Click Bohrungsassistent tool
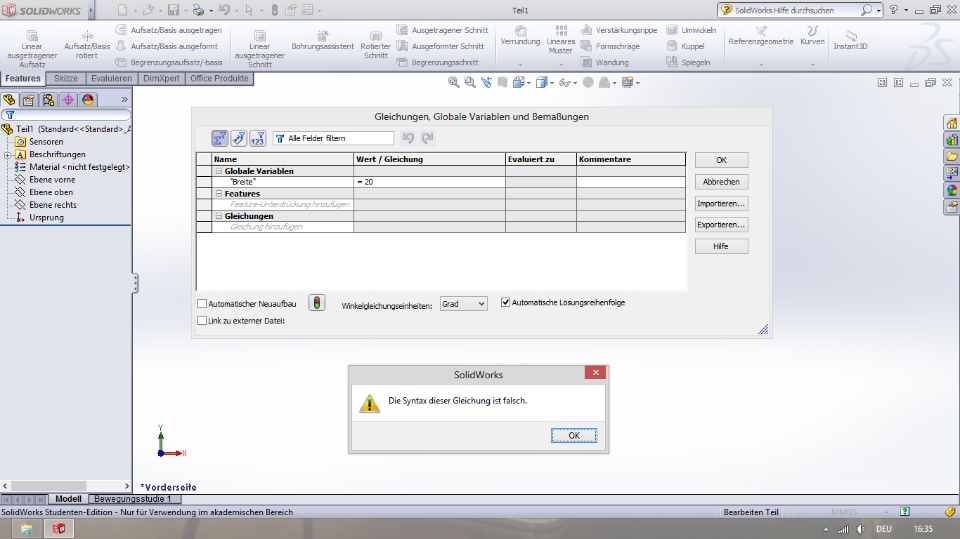Image resolution: width=960 pixels, height=539 pixels. coord(323,42)
